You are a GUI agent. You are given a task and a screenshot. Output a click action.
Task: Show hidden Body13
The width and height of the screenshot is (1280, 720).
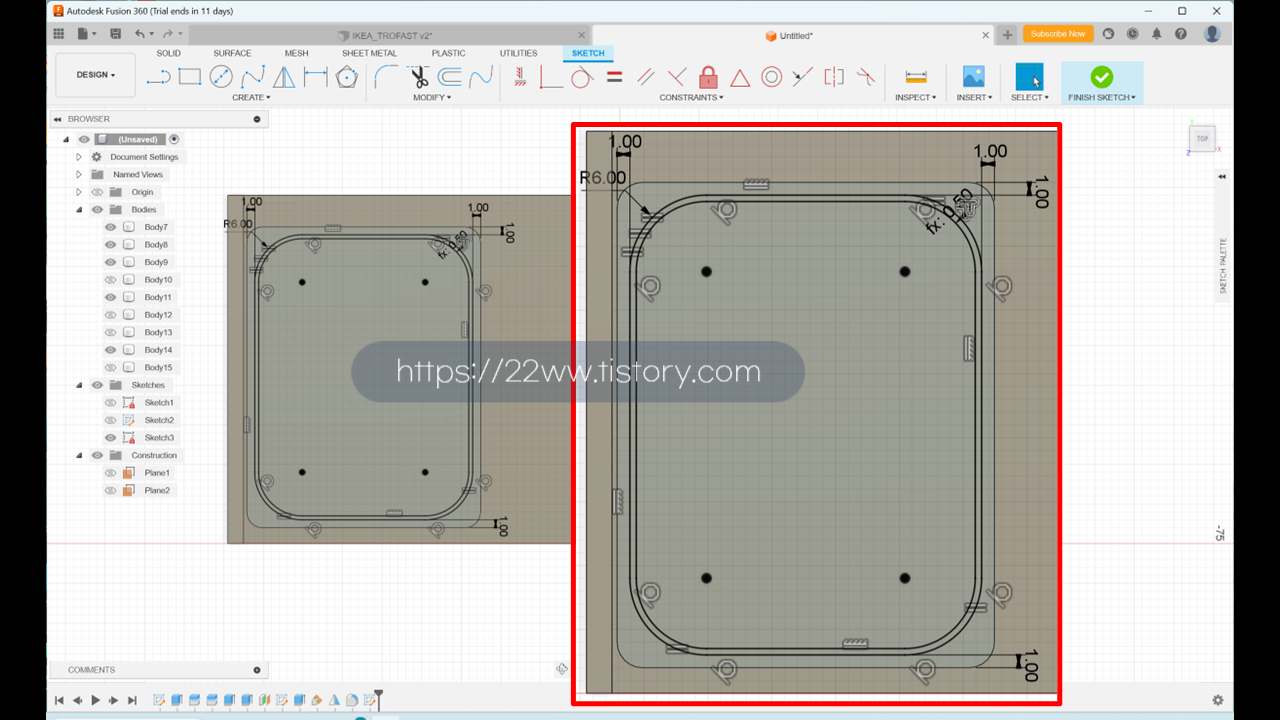pos(111,332)
